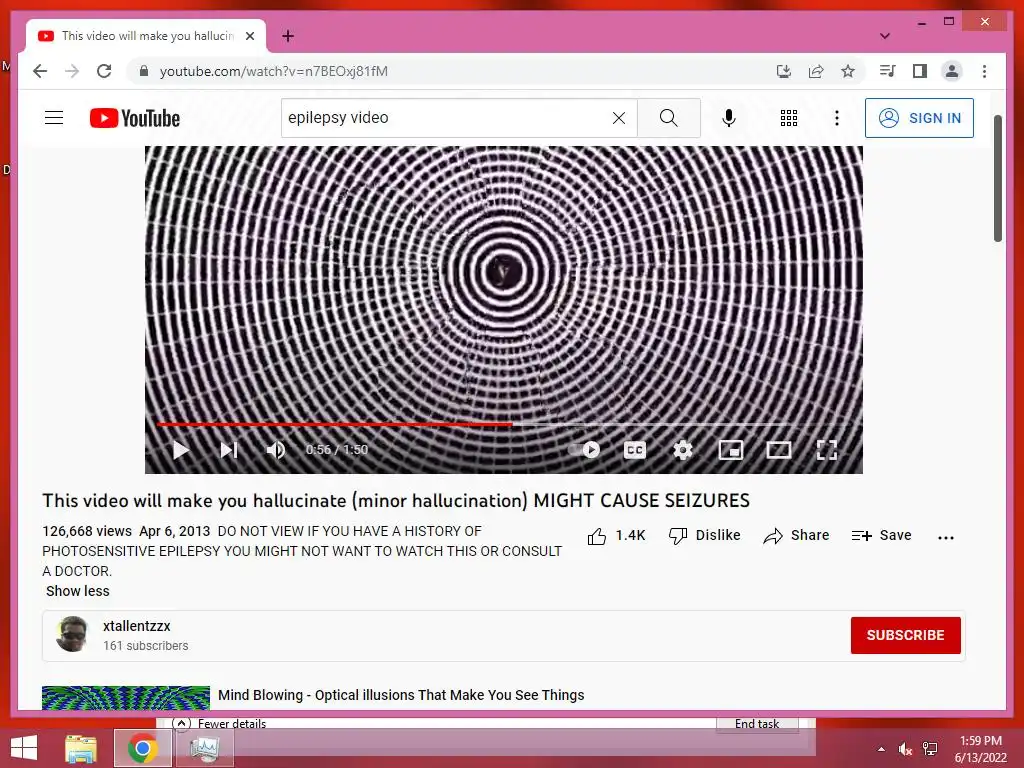1024x768 pixels.
Task: Open the optical illusions video thumbnail
Action: [126, 697]
